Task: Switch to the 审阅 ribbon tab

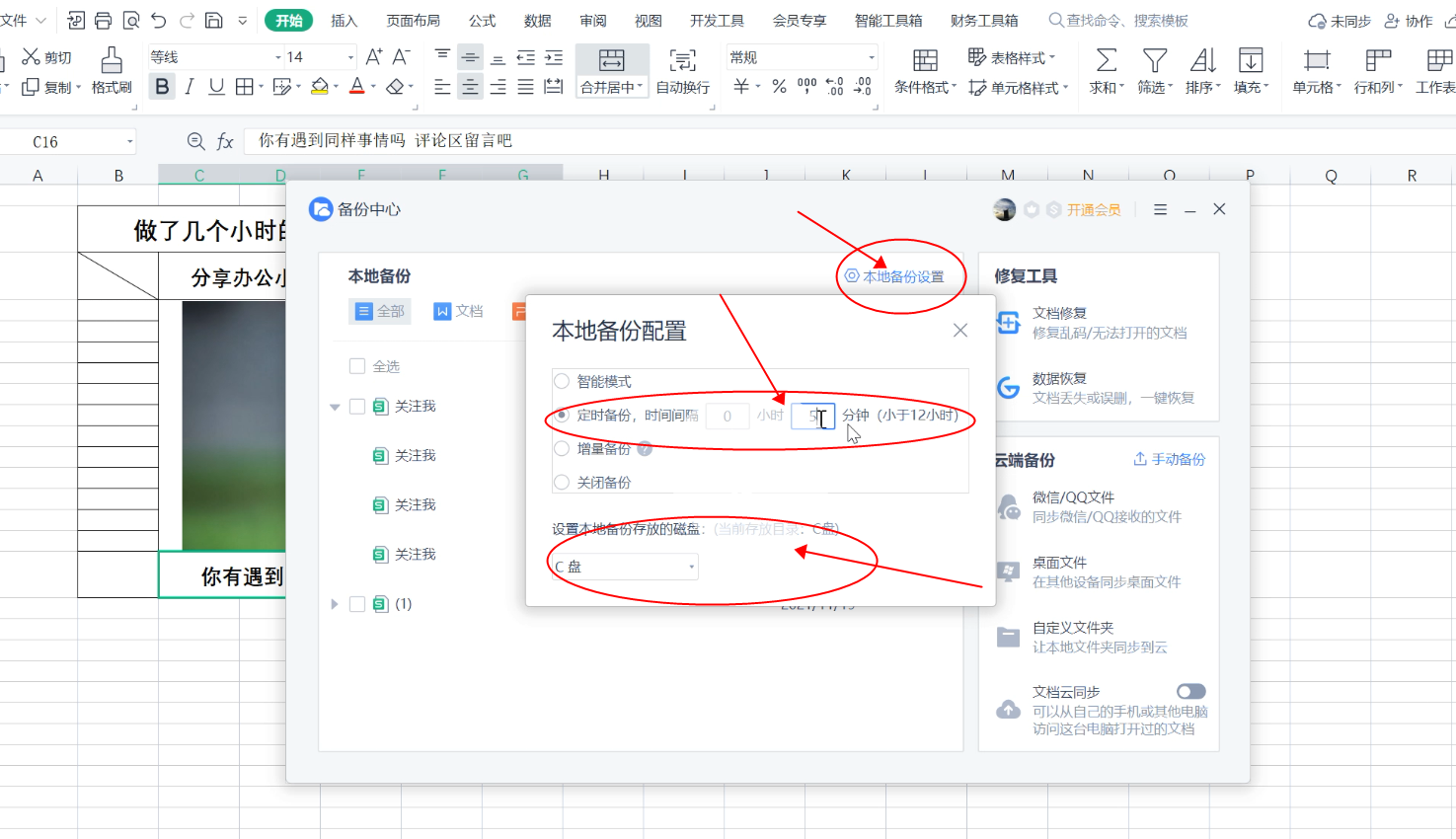Action: (593, 20)
